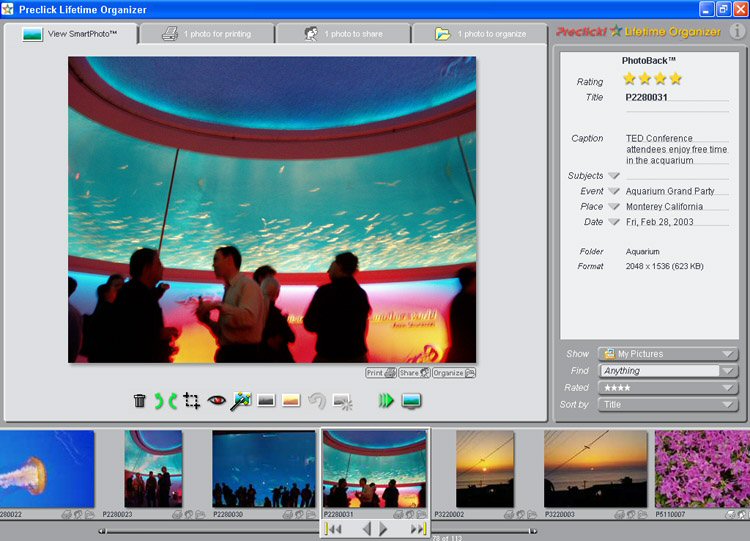Select the crop tool icon

(192, 401)
